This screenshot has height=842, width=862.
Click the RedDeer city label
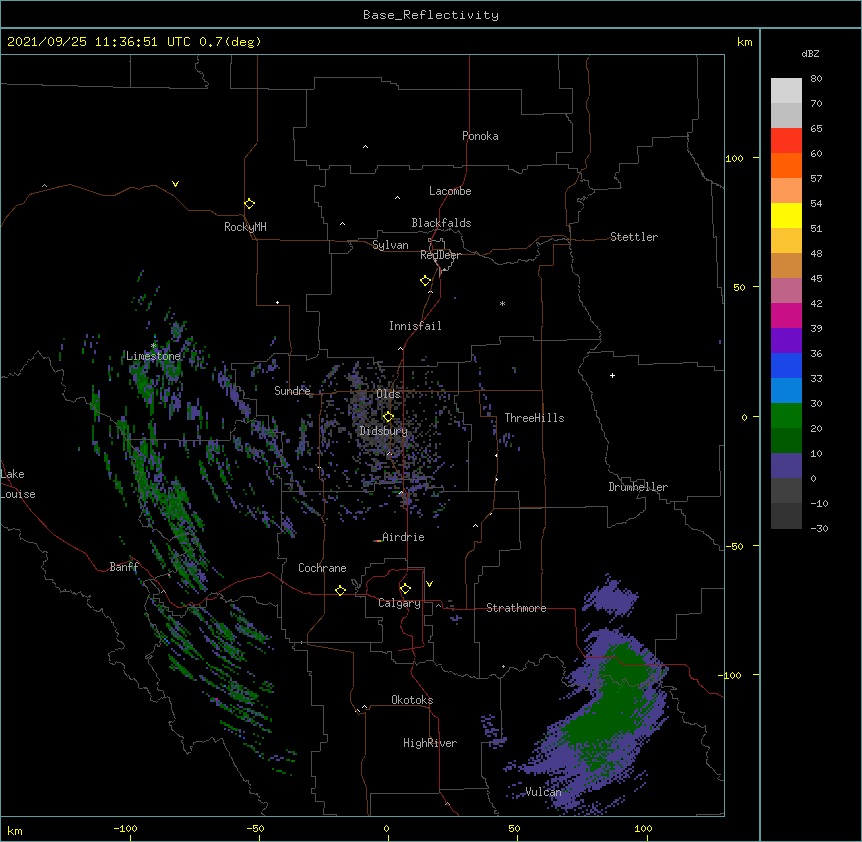pyautogui.click(x=440, y=255)
